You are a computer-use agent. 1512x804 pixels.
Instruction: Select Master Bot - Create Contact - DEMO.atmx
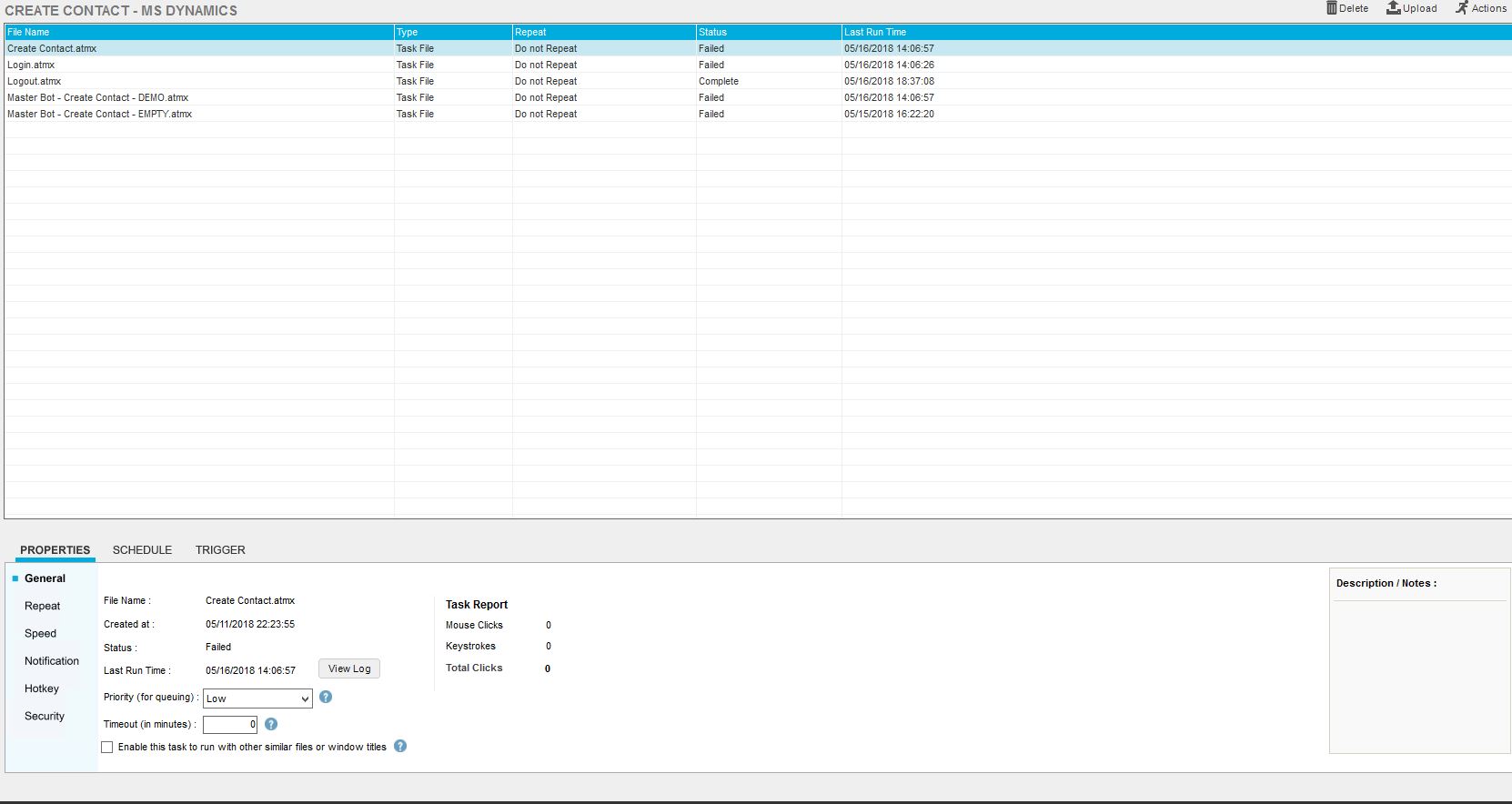(x=97, y=97)
